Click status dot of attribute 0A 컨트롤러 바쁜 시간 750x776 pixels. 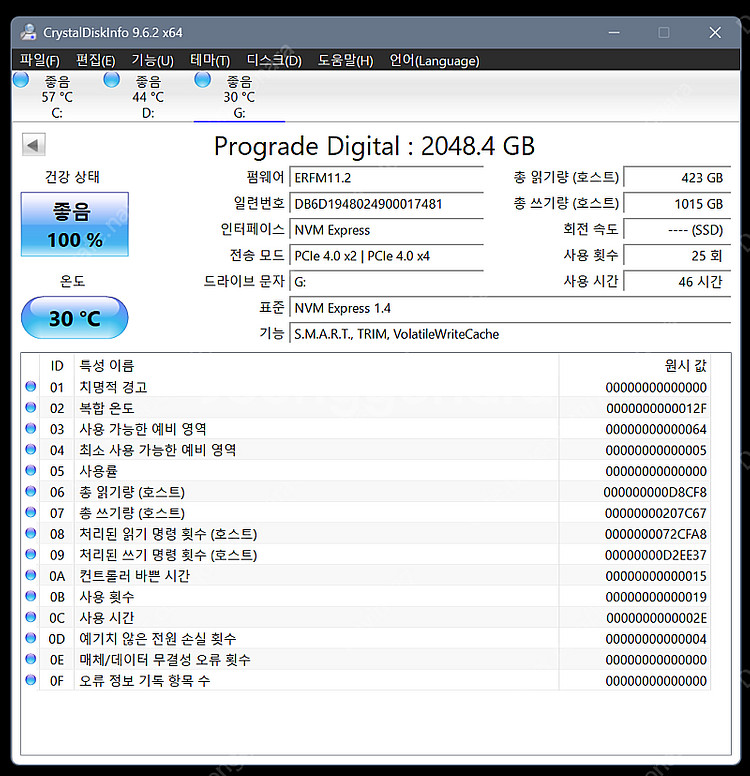click(x=31, y=575)
